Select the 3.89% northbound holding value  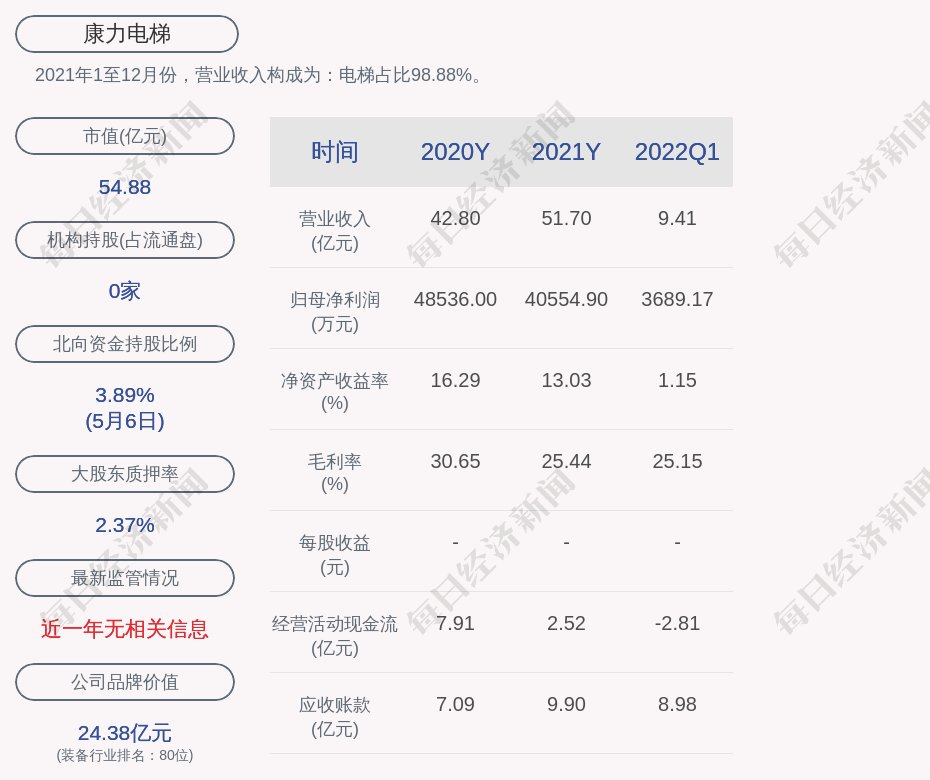tap(125, 395)
